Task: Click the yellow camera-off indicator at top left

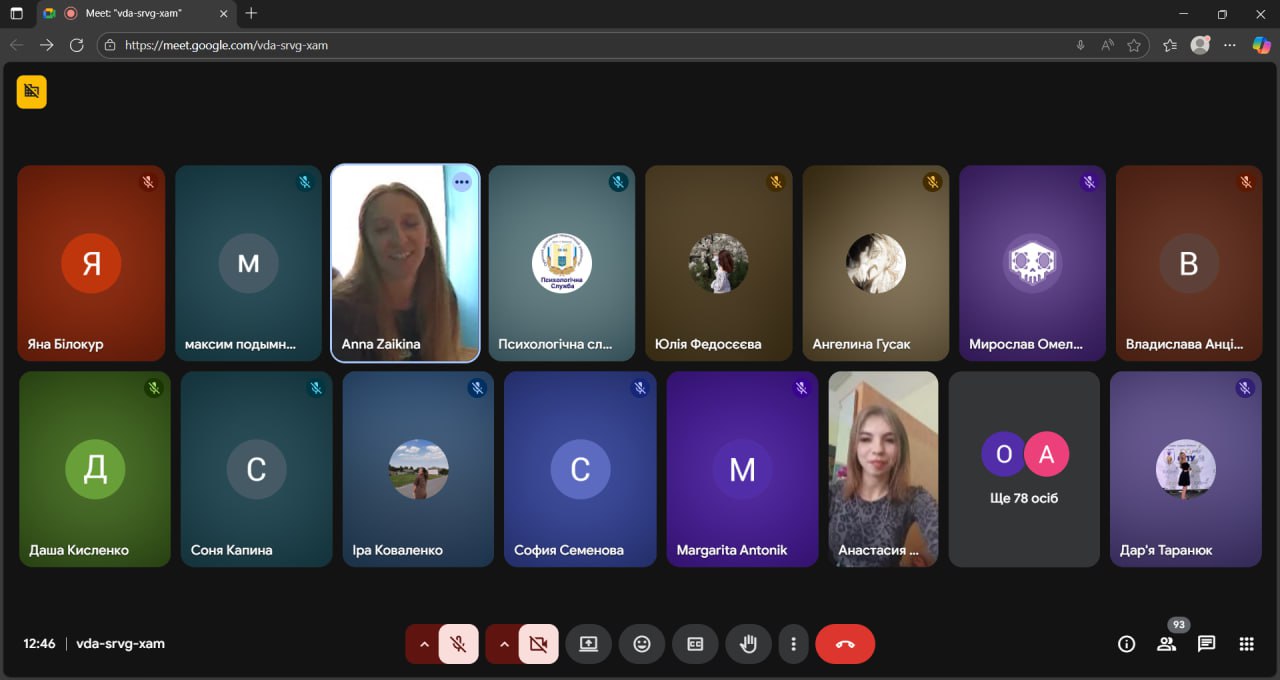Action: point(32,92)
